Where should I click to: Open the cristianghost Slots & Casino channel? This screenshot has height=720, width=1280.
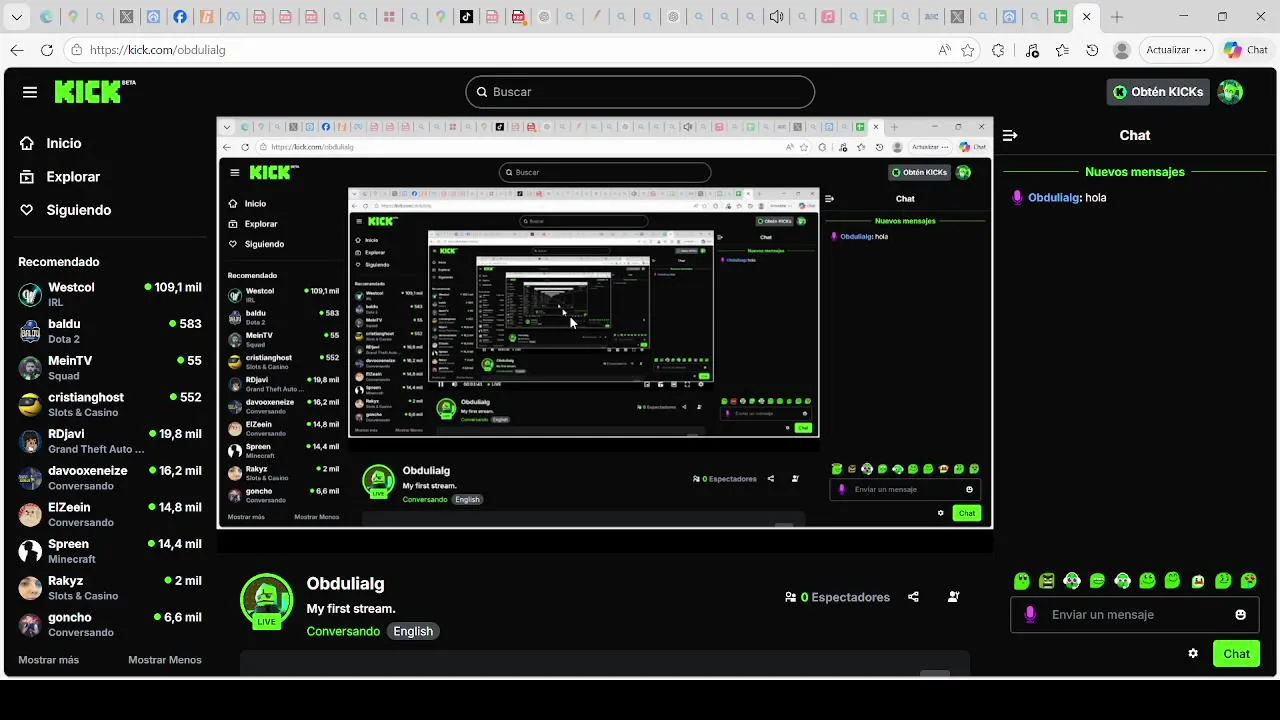click(x=110, y=405)
